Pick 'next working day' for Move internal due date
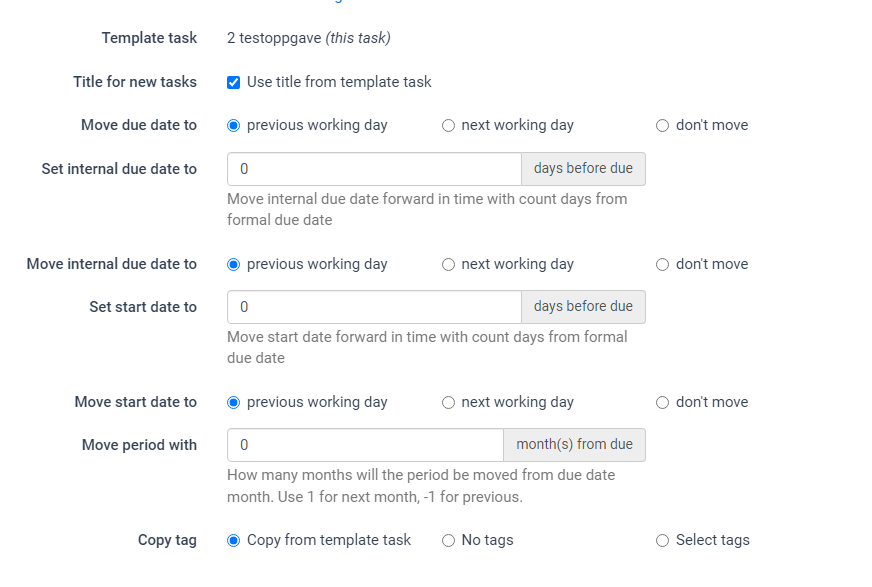Viewport: 872px width, 587px height. (448, 265)
